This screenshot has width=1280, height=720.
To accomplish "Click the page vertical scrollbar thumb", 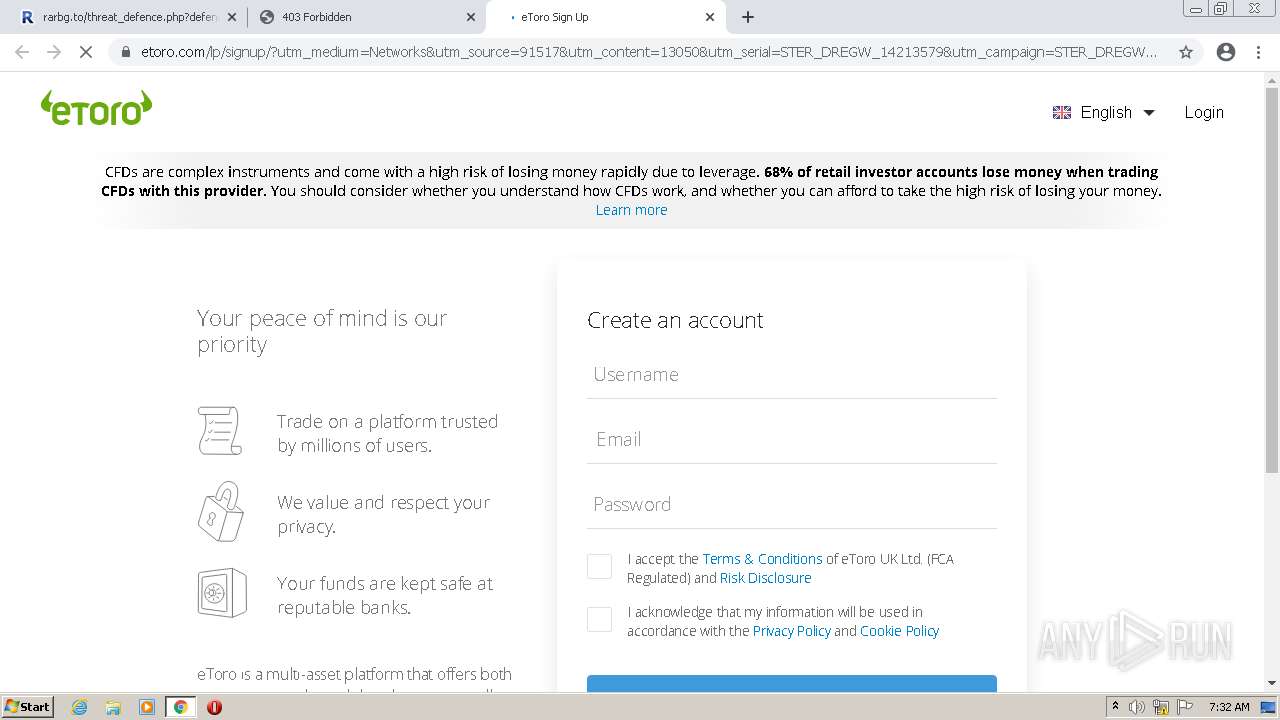I will (1271, 282).
